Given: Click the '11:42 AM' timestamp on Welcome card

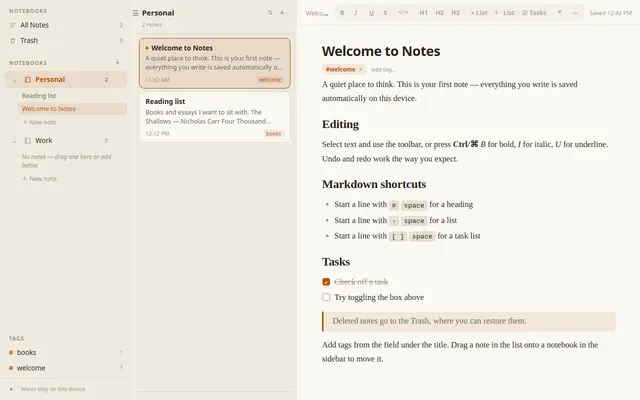Looking at the screenshot, I should [157, 80].
